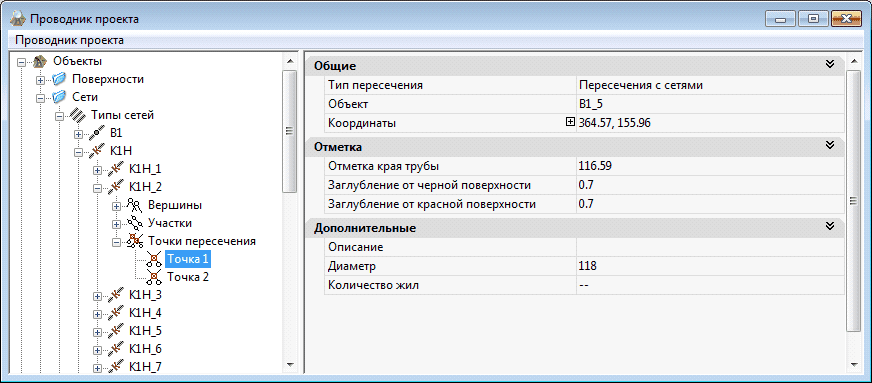Expand the K1H_4 node
872x383 pixels.
pos(97,314)
